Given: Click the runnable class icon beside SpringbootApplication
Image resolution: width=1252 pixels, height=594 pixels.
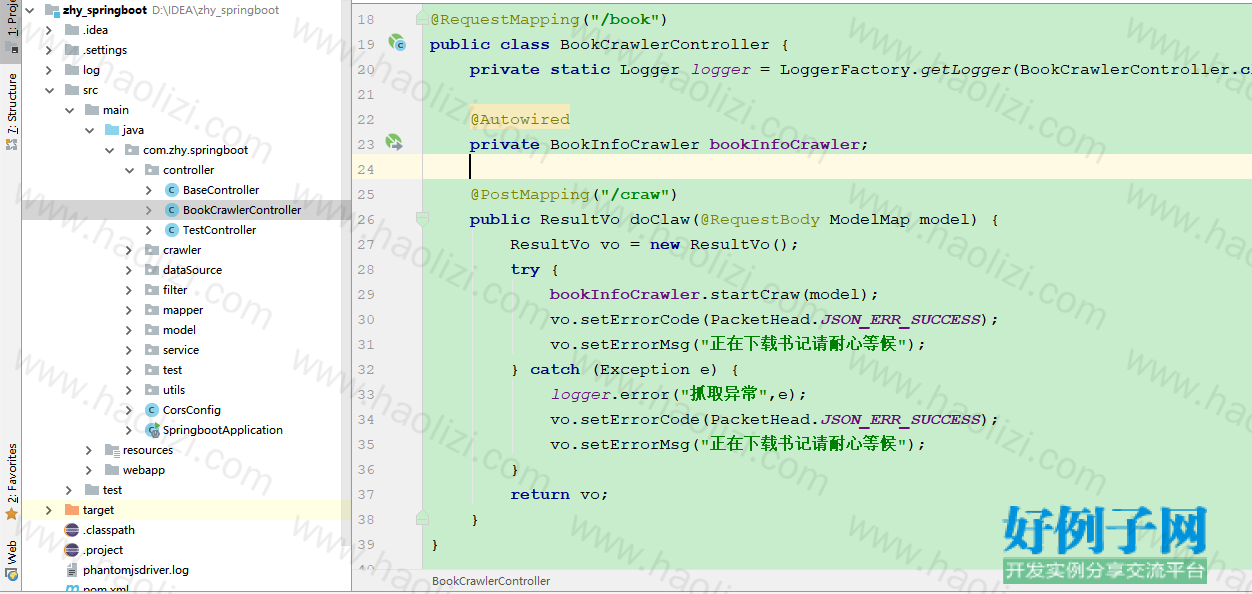Looking at the screenshot, I should (x=152, y=430).
